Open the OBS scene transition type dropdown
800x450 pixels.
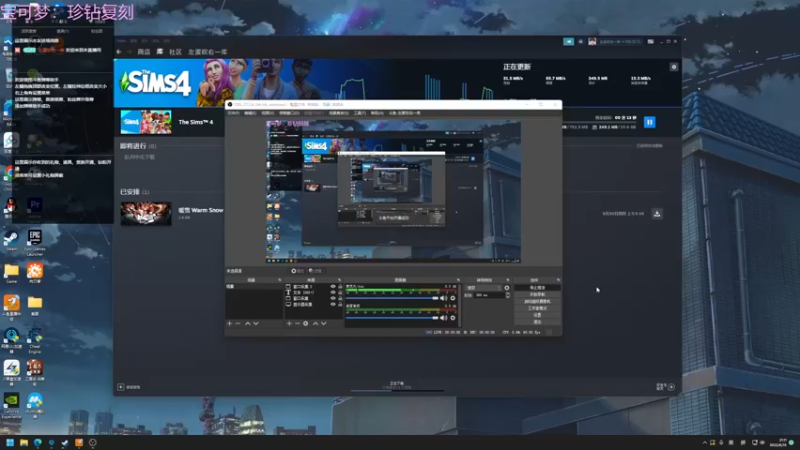(x=483, y=288)
